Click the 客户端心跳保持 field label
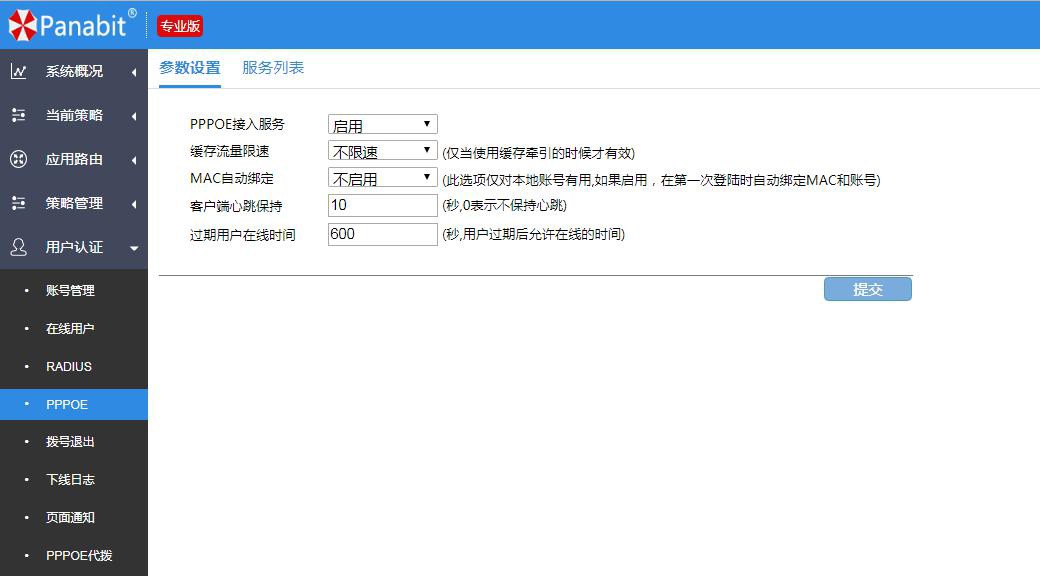 tap(236, 206)
